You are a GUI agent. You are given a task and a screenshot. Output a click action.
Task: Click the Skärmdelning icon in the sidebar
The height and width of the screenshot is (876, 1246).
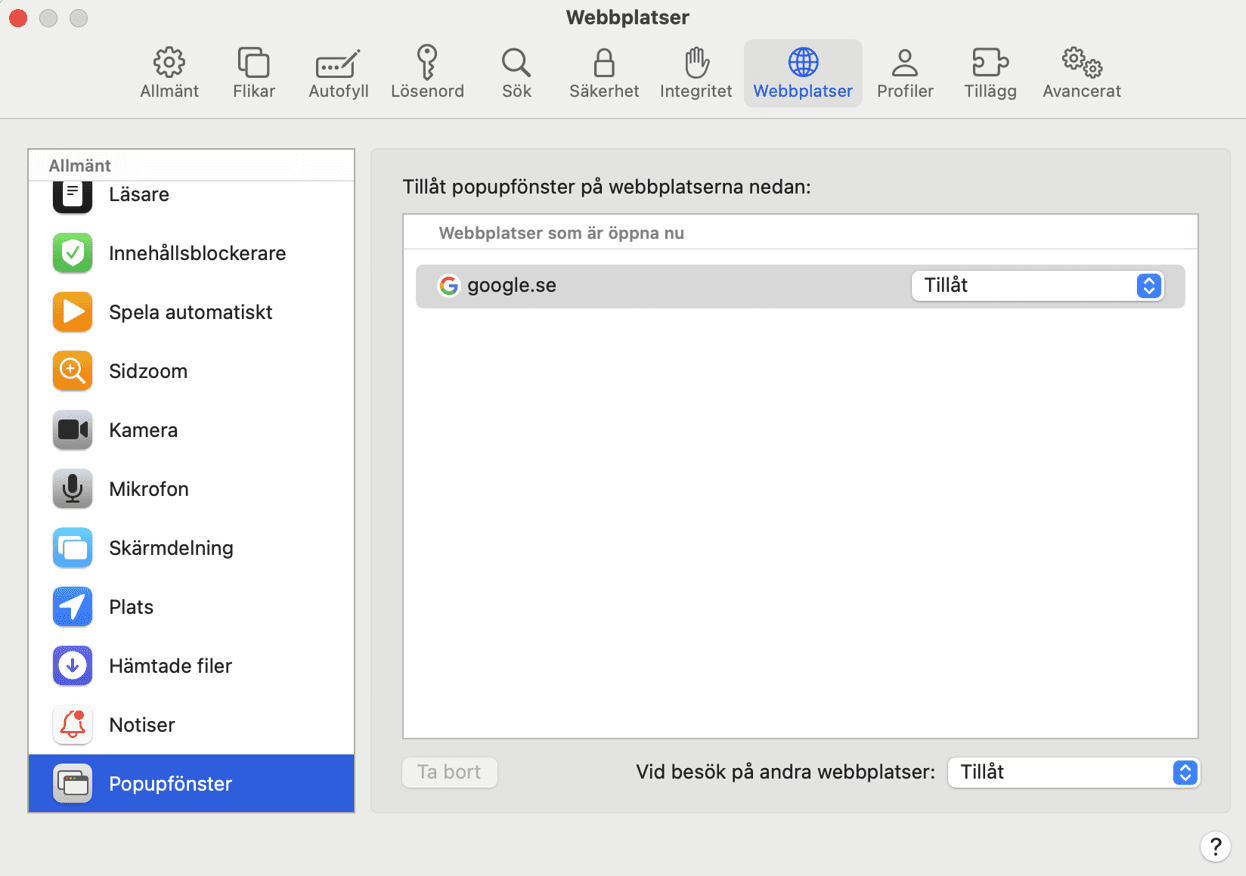pyautogui.click(x=72, y=548)
